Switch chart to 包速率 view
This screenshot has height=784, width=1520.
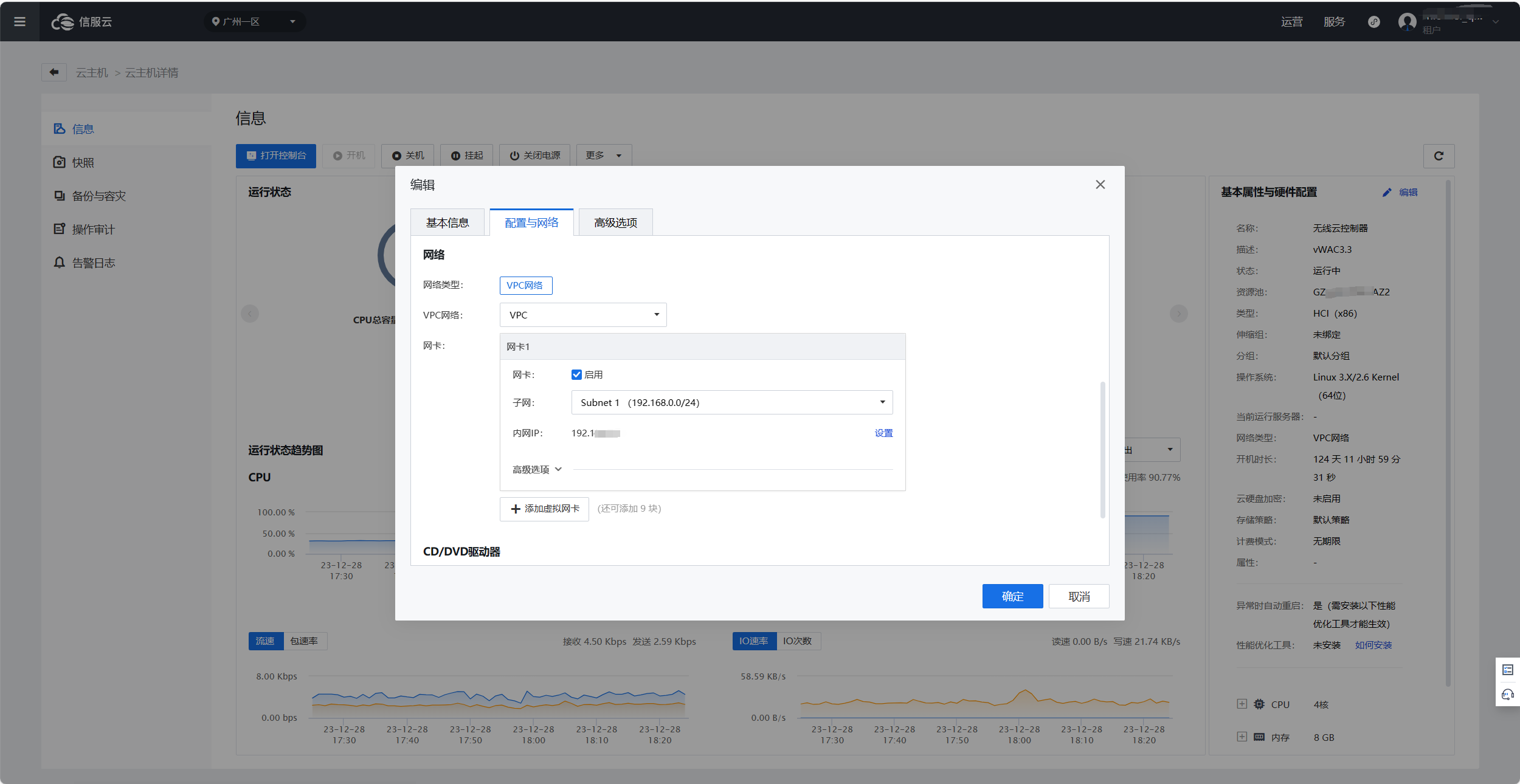click(x=304, y=641)
